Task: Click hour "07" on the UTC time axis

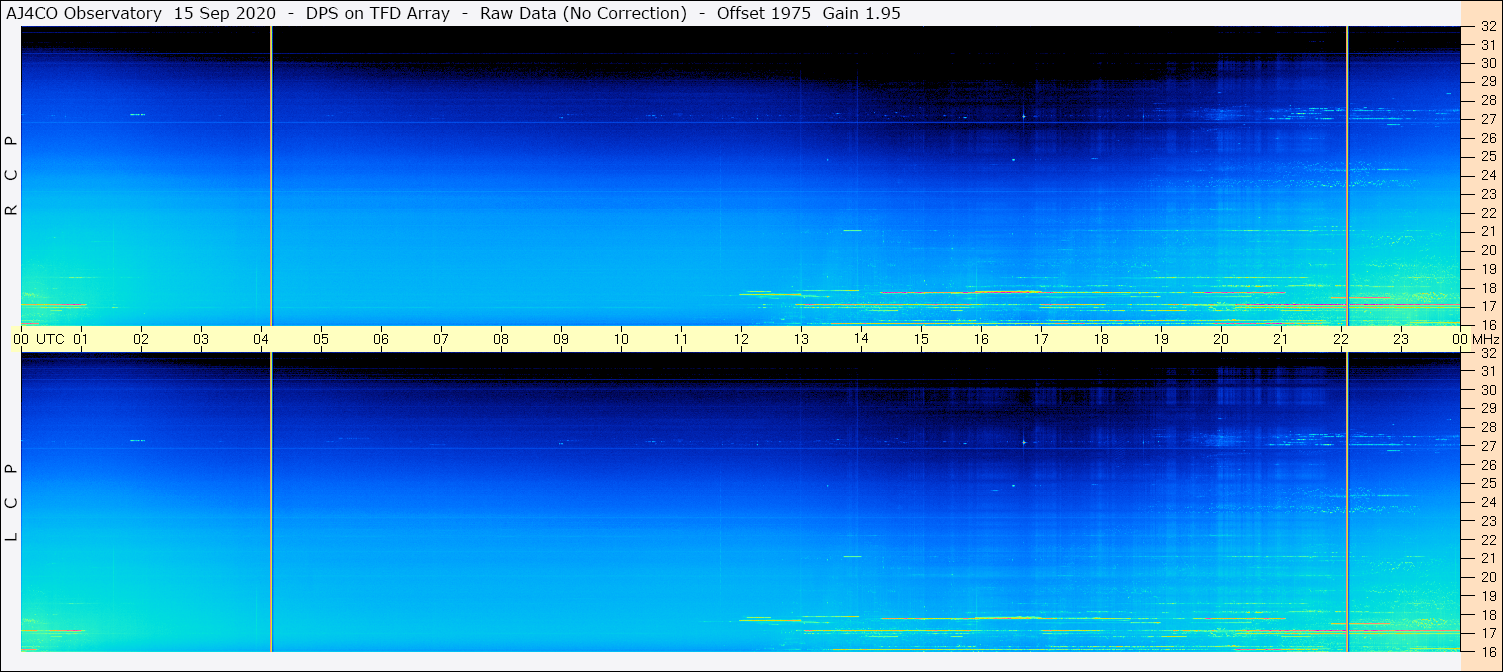Action: (441, 339)
